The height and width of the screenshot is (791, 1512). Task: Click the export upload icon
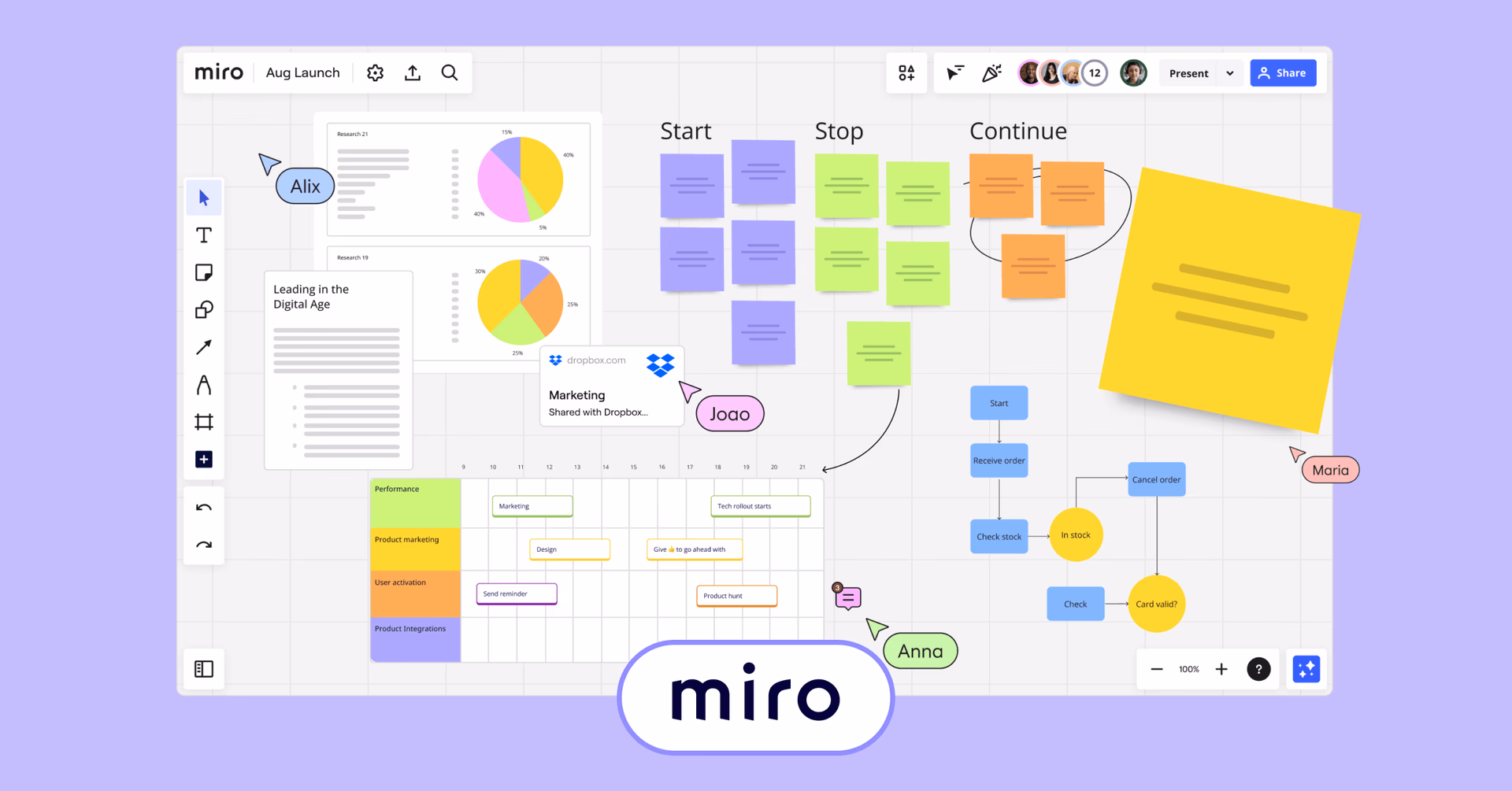[x=413, y=72]
